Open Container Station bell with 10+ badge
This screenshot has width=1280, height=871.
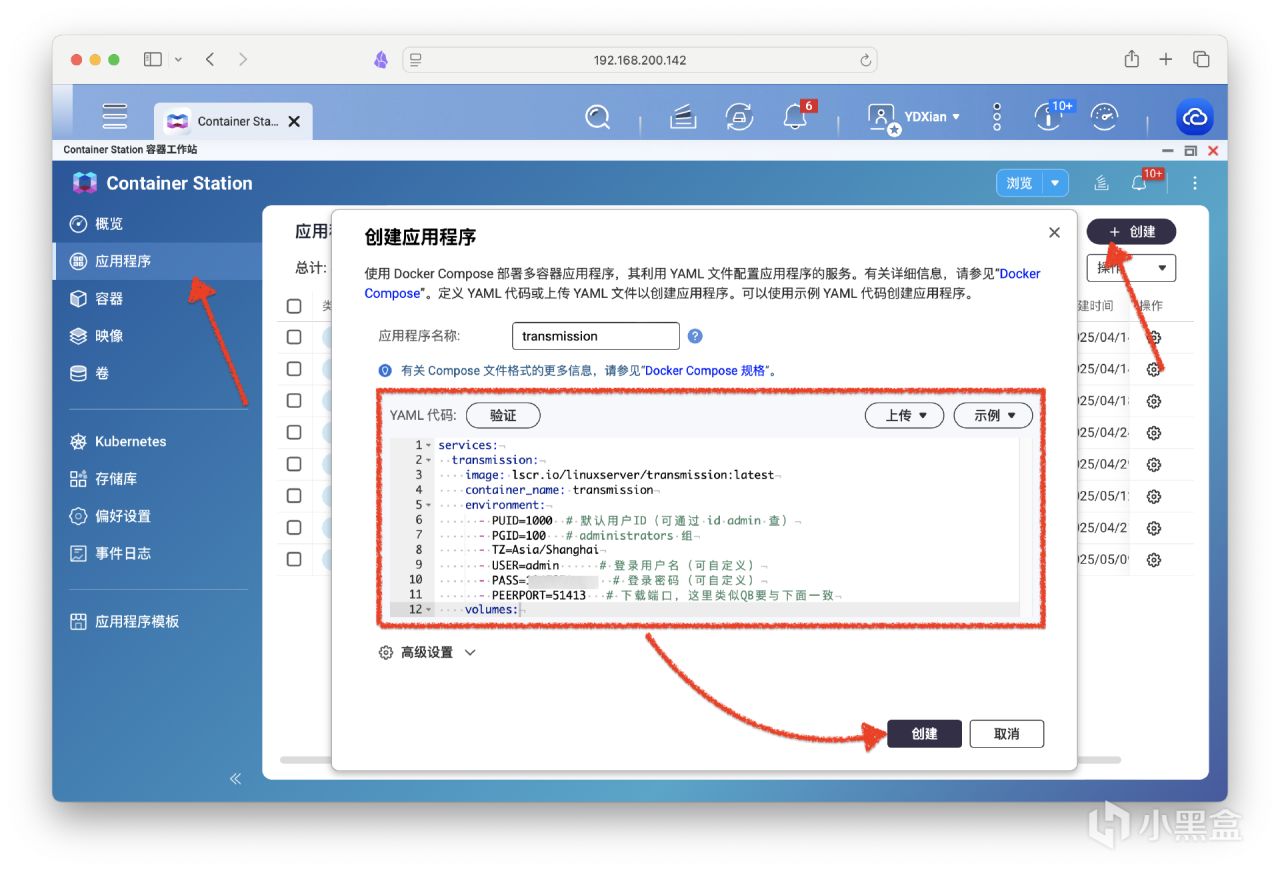pyautogui.click(x=1139, y=183)
